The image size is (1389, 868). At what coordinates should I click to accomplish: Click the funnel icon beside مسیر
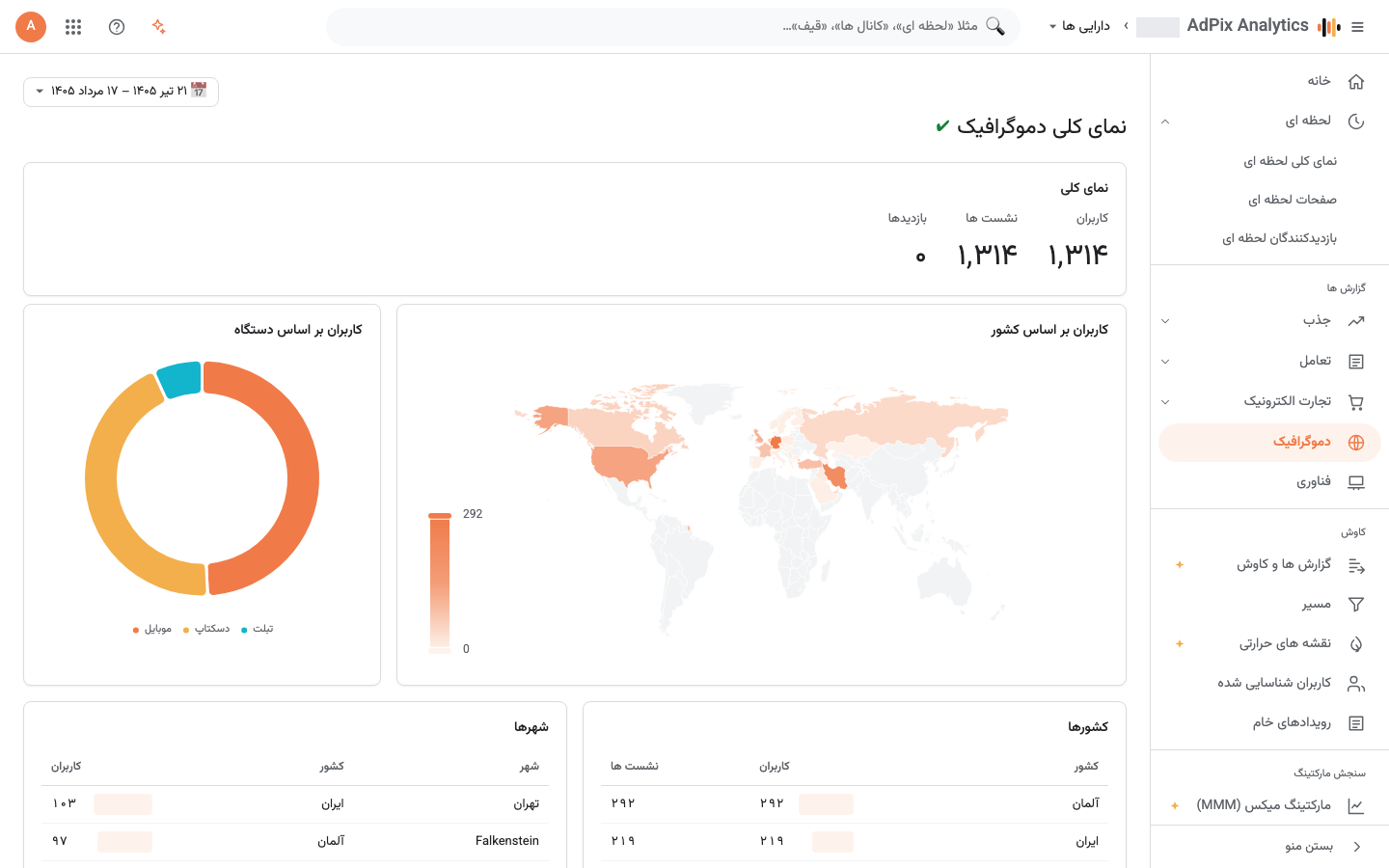(x=1356, y=605)
